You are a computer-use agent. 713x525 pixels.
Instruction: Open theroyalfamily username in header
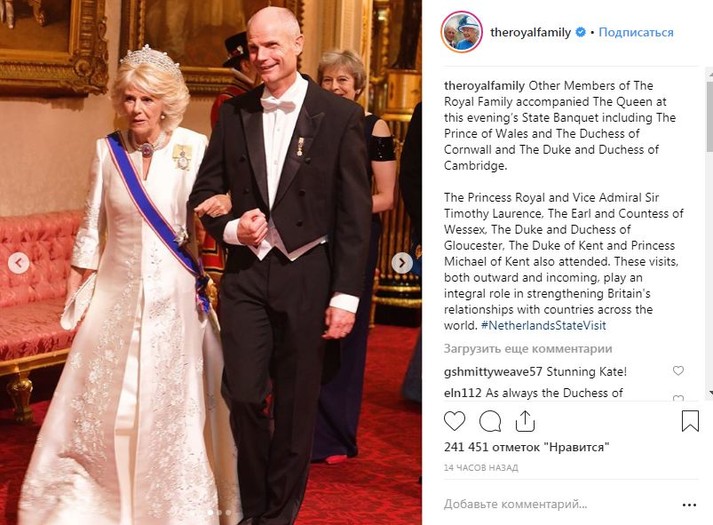530,32
